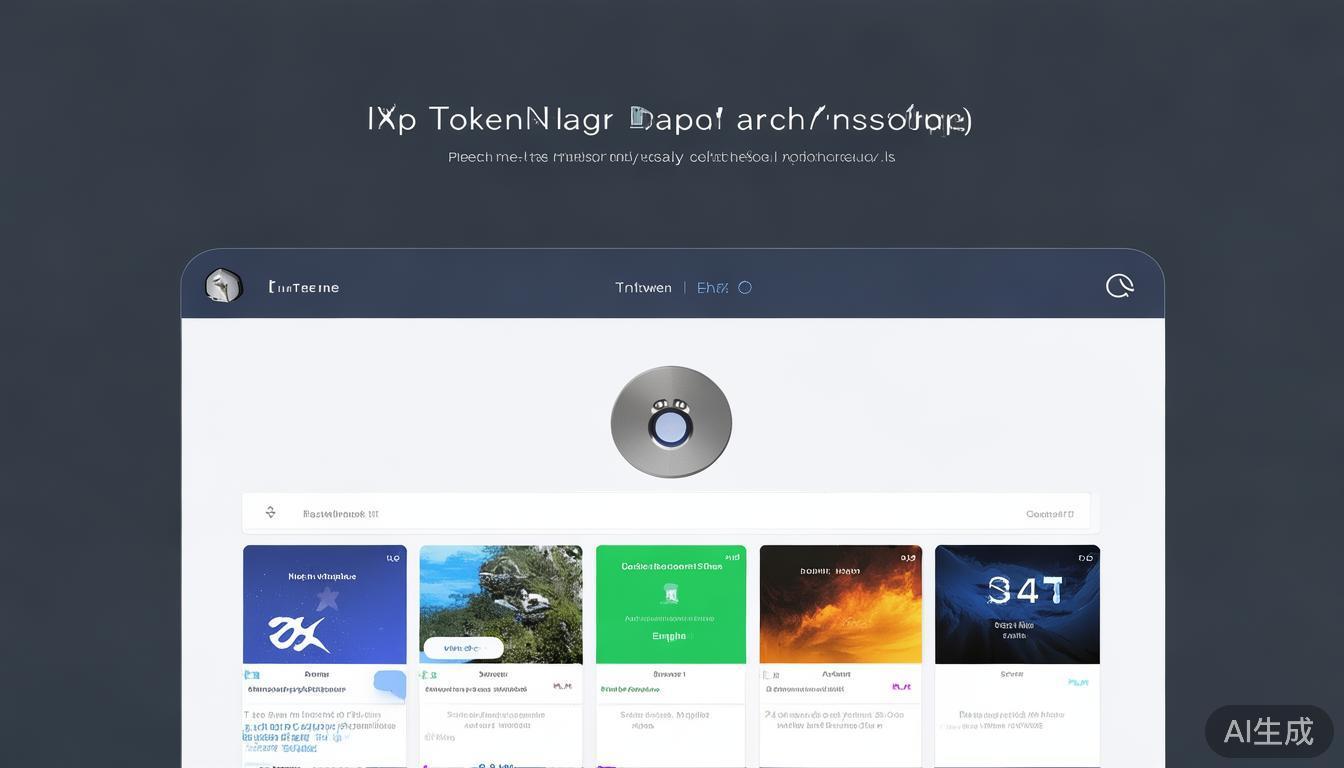The width and height of the screenshot is (1344, 768).
Task: Switch to the blue highlighted header tab
Action: pyautogui.click(x=712, y=288)
